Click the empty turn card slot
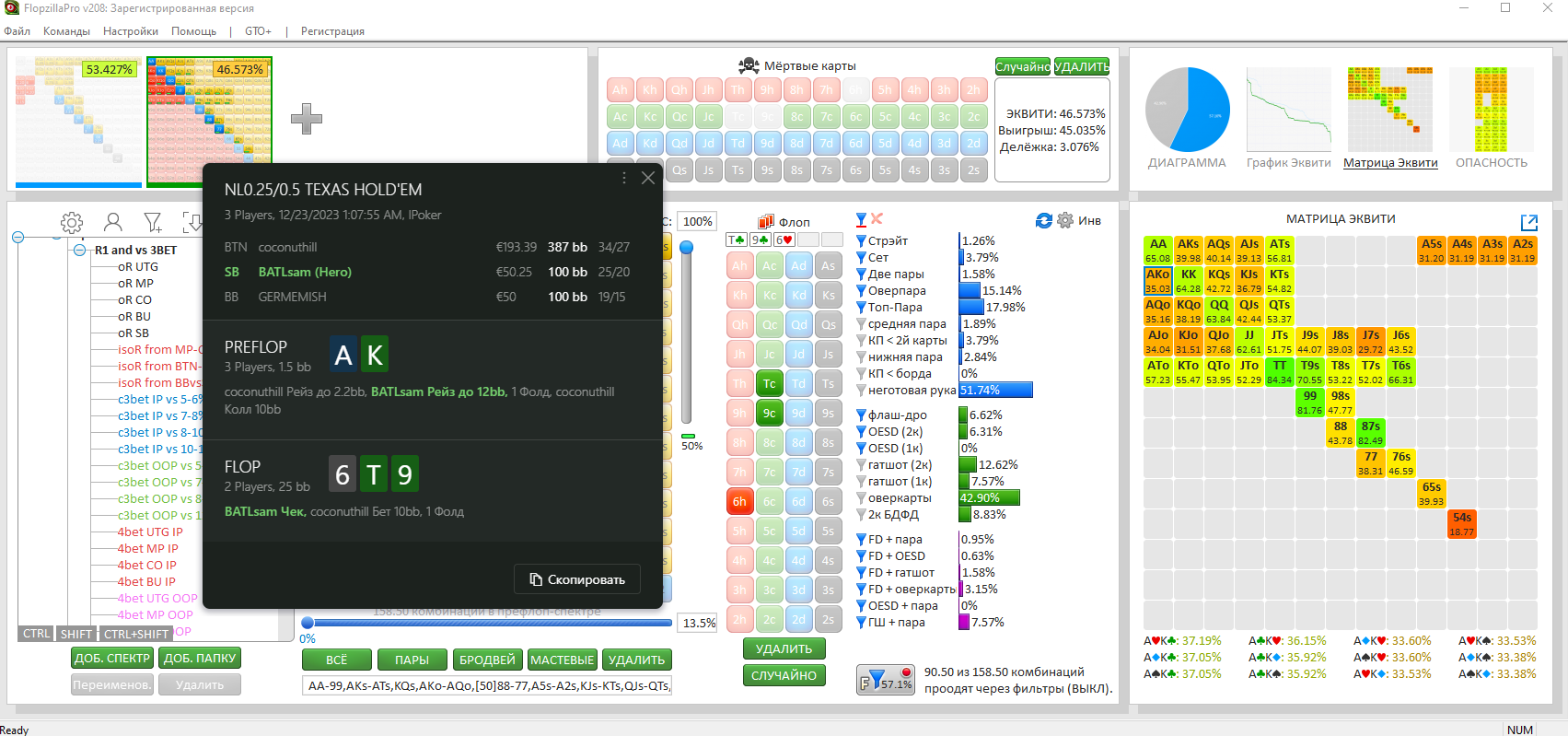The height and width of the screenshot is (736, 1568). [x=808, y=239]
